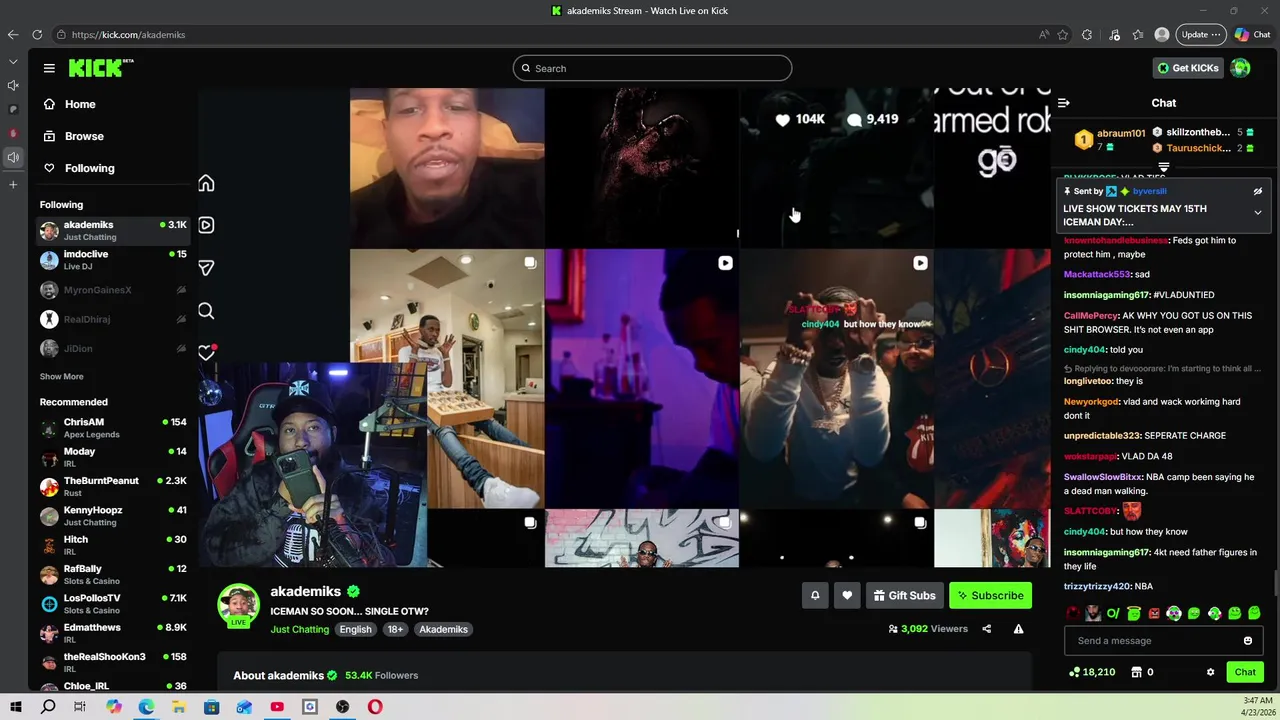Image resolution: width=1280 pixels, height=720 pixels.
Task: Insert the green halo angel emote
Action: click(1133, 613)
